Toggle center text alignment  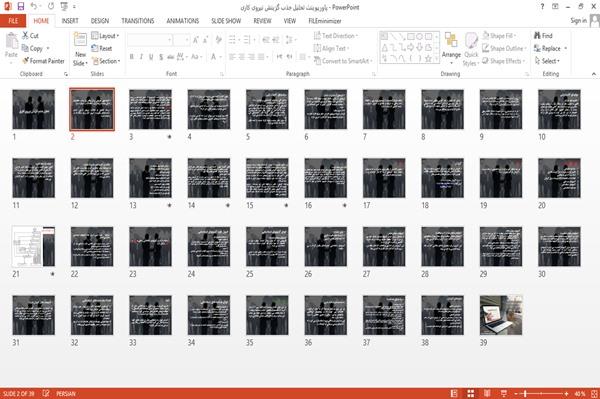241,57
